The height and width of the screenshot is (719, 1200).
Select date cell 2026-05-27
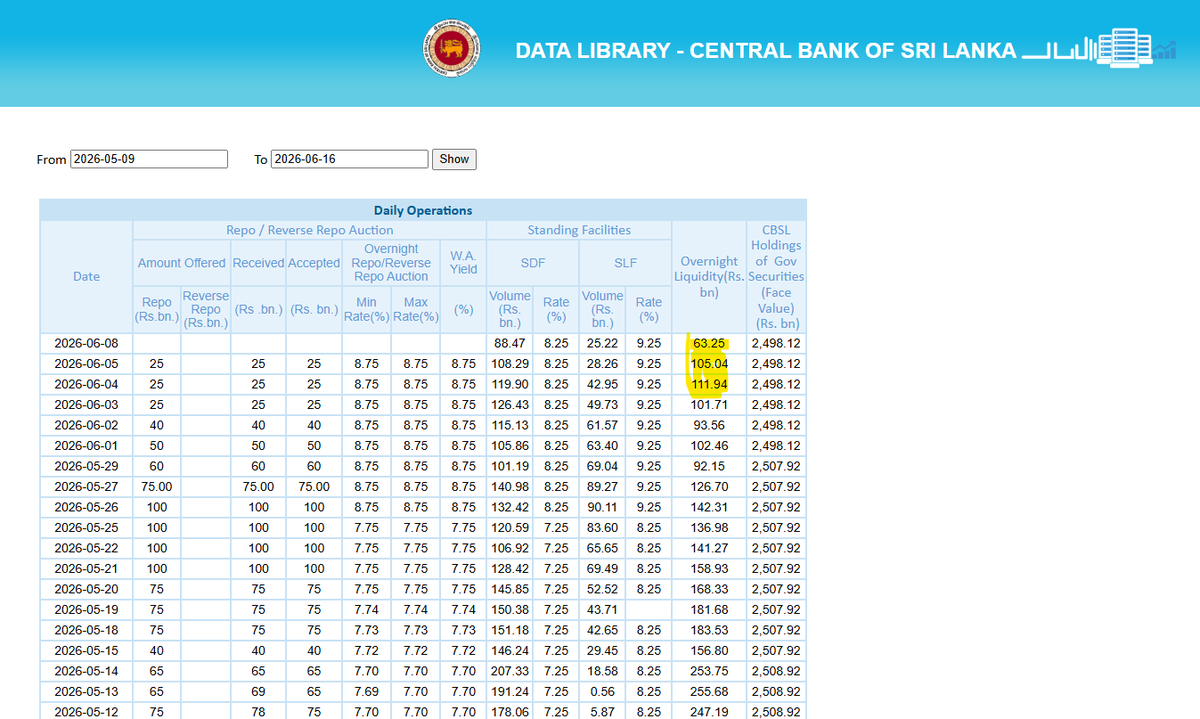point(86,487)
